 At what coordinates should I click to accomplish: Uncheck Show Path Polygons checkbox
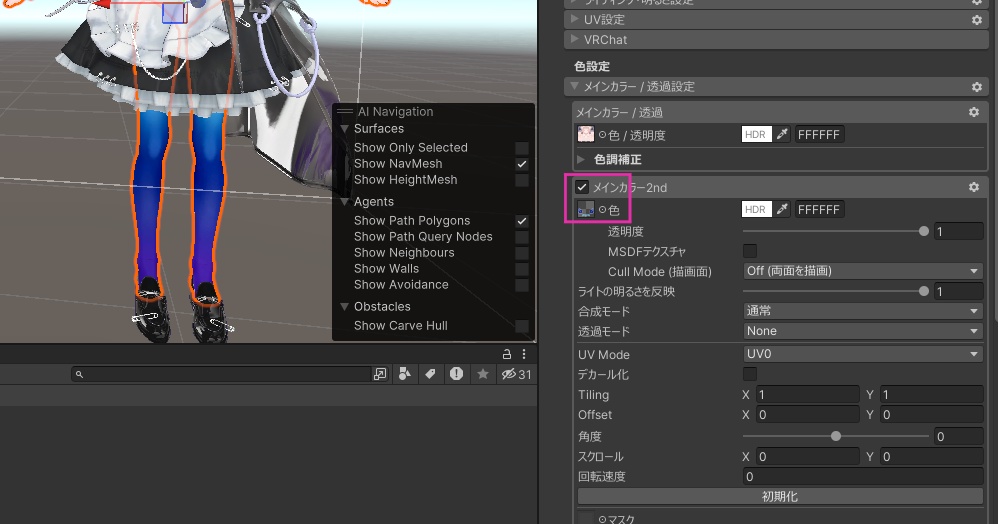tap(522, 221)
